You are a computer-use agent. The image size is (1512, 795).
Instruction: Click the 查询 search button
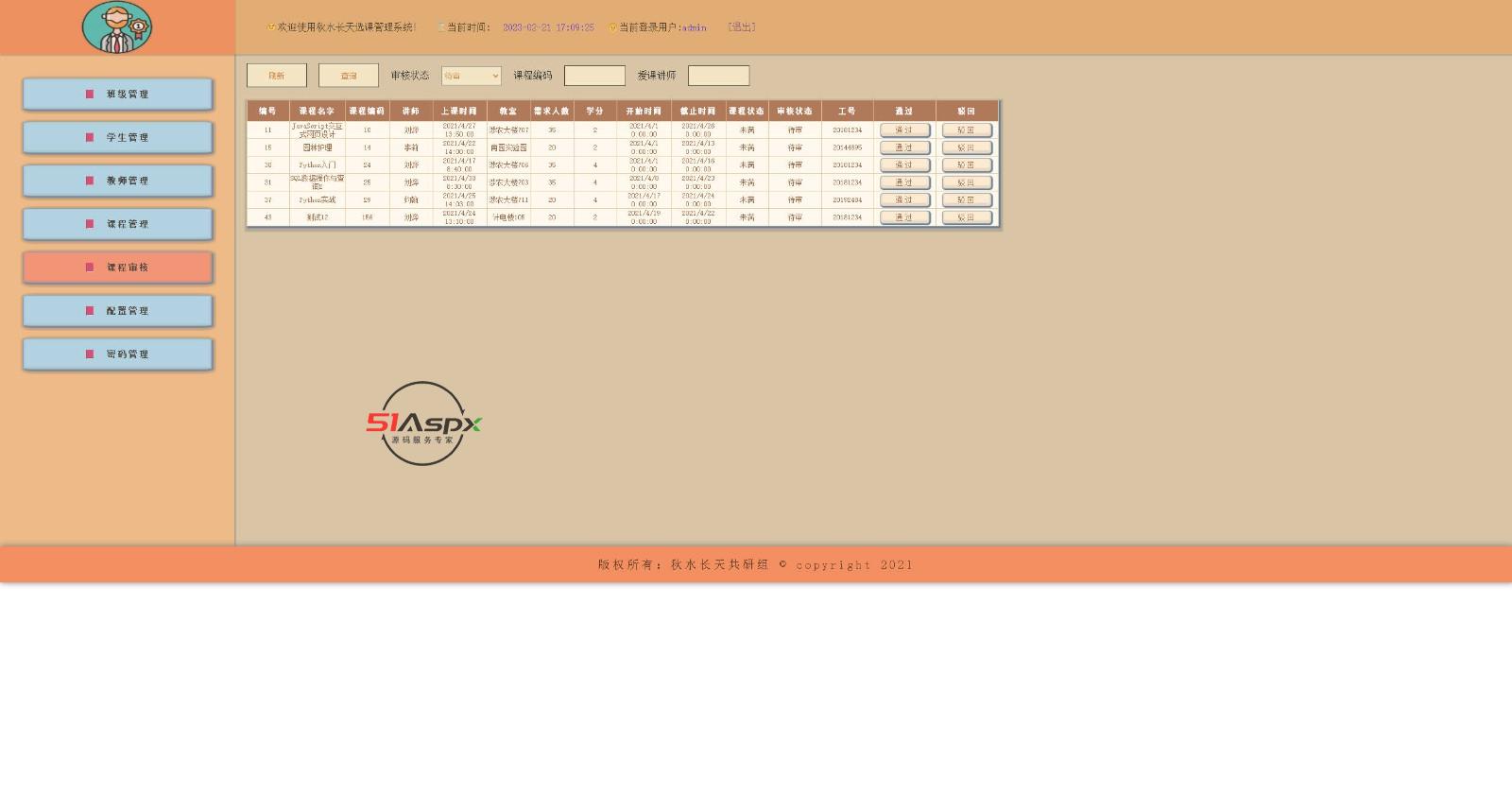[x=349, y=76]
